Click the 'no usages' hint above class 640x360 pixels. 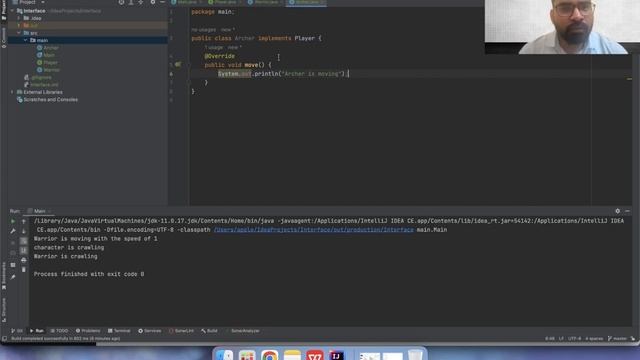pyautogui.click(x=203, y=30)
